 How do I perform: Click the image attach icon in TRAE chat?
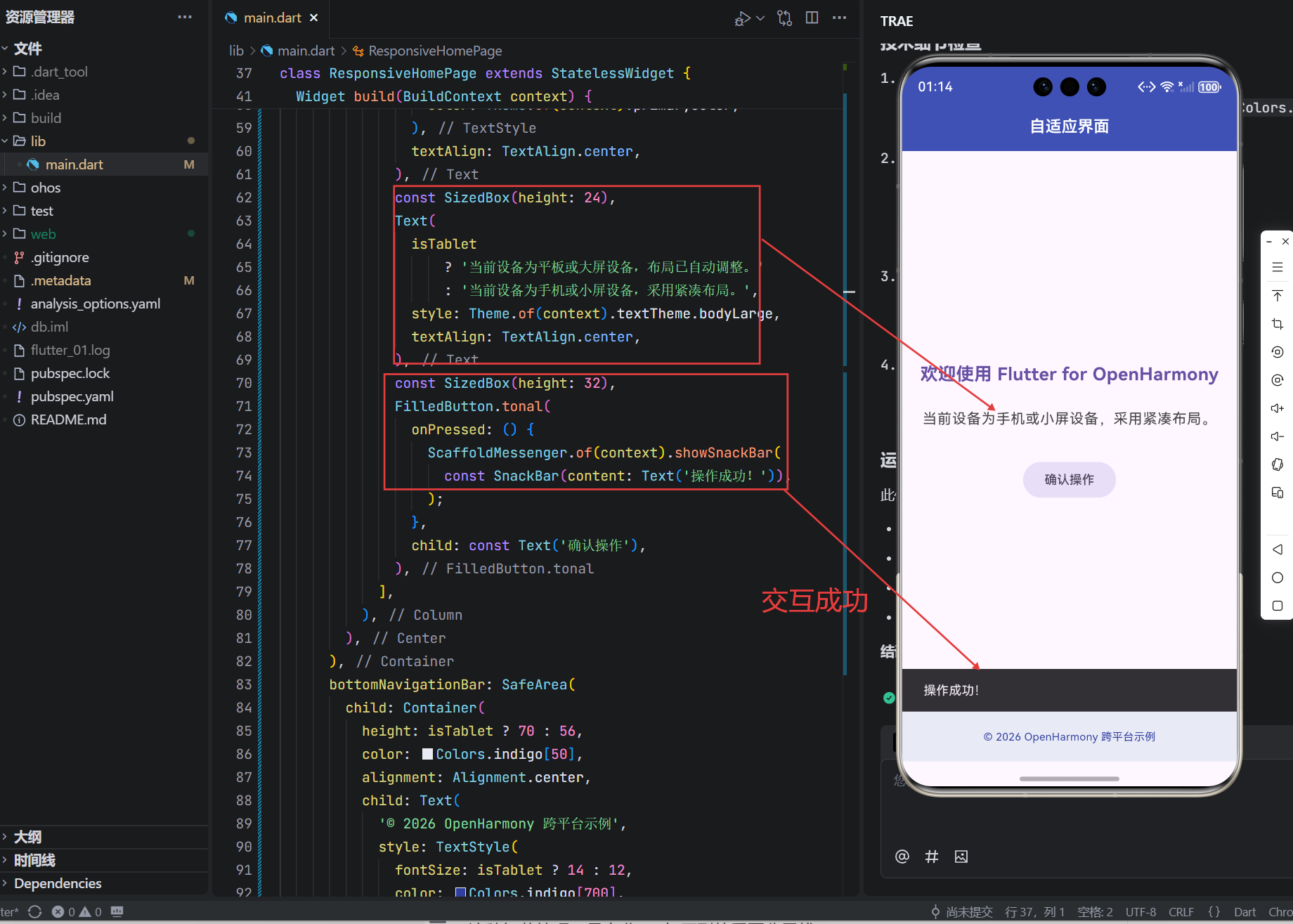tap(961, 856)
